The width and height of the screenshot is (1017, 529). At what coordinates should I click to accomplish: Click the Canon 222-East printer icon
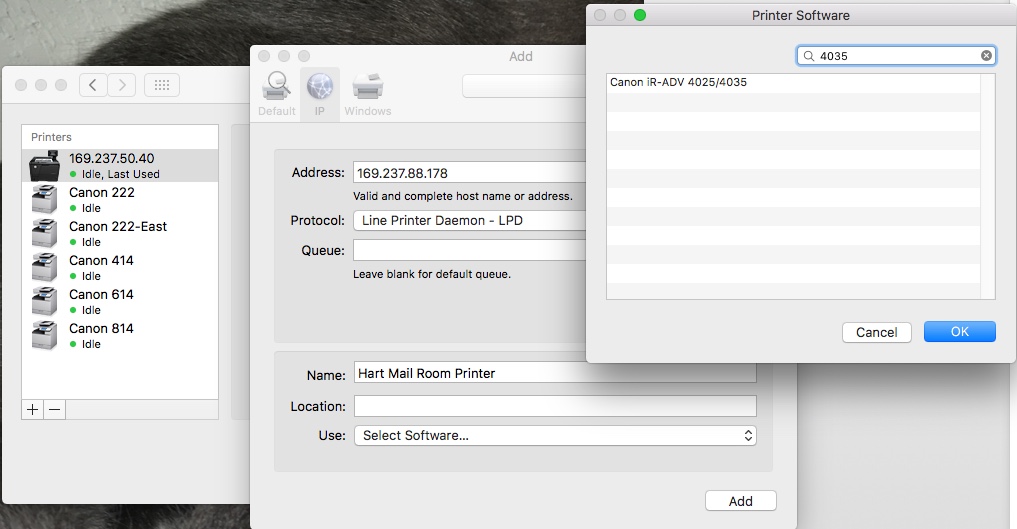tap(45, 233)
